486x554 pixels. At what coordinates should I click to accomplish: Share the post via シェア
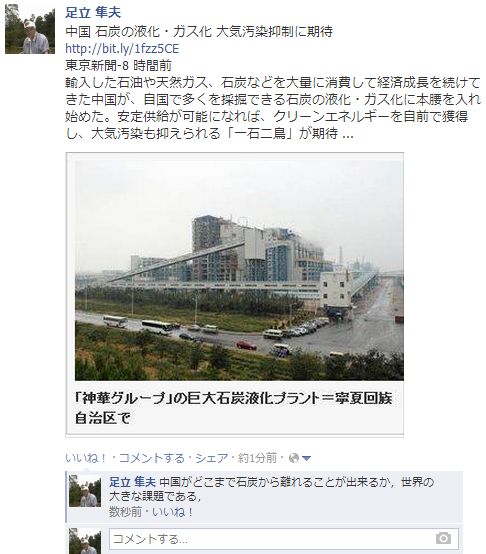[212, 458]
